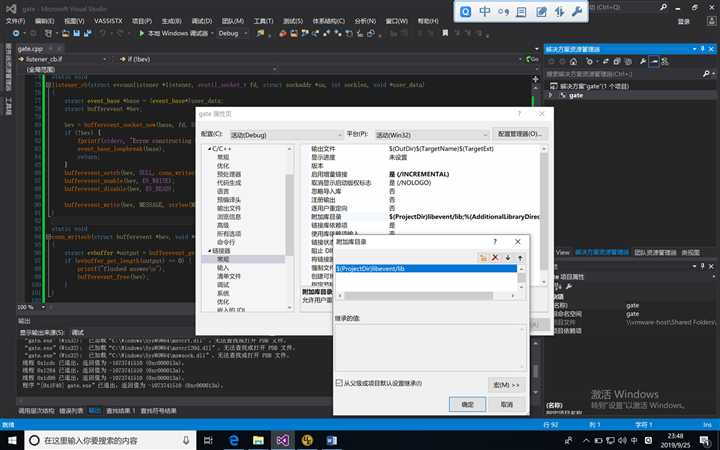Select the 预处理器 item under C/C++
720x450 pixels.
(x=229, y=174)
